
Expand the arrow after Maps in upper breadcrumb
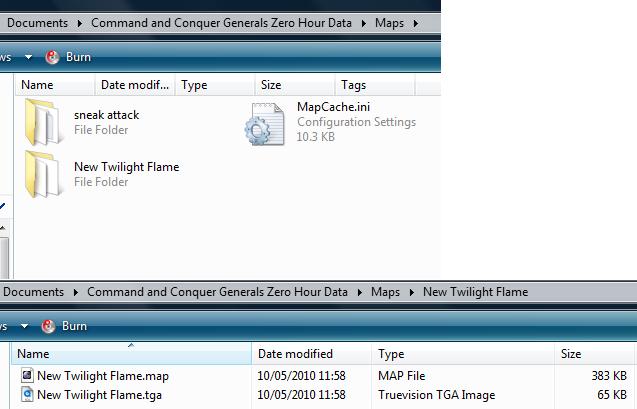(x=415, y=22)
